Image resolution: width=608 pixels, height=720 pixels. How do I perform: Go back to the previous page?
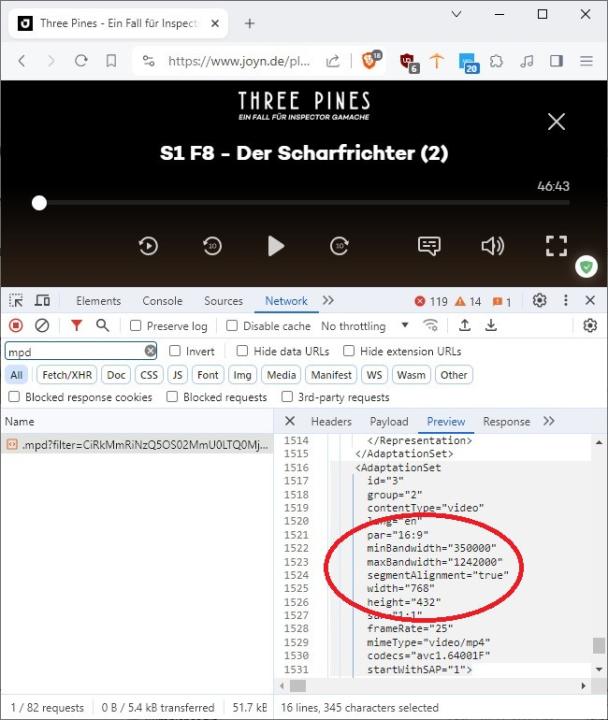click(x=22, y=61)
